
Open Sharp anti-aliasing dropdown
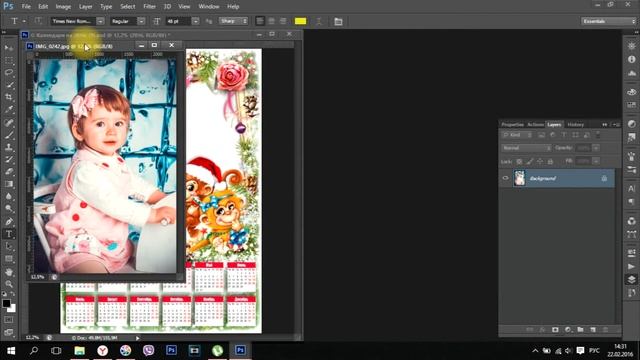[x=233, y=21]
